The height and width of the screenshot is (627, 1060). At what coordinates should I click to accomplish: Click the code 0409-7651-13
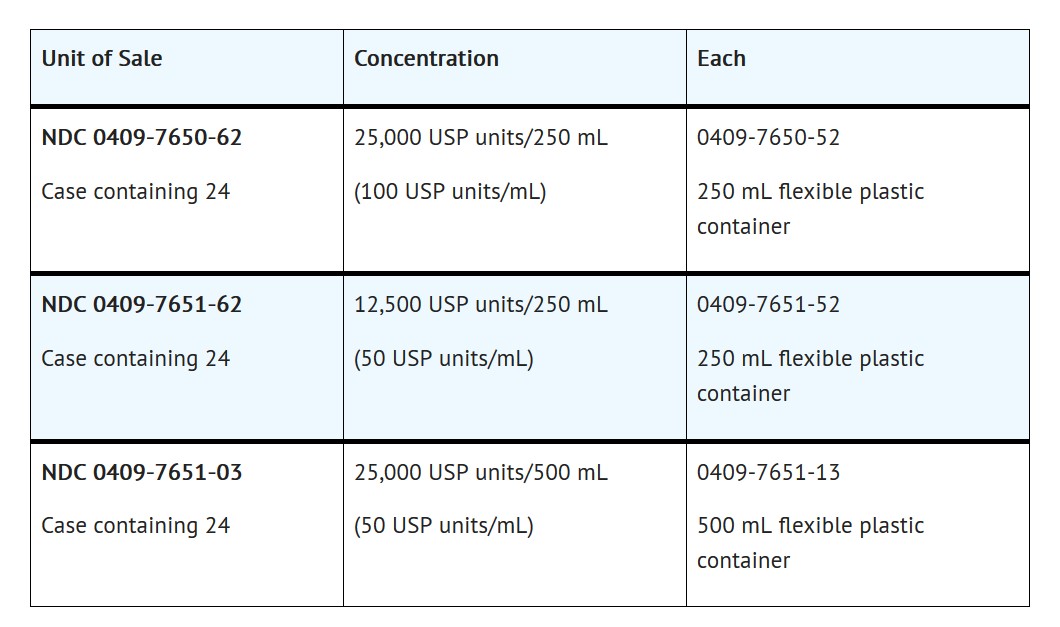click(x=768, y=472)
